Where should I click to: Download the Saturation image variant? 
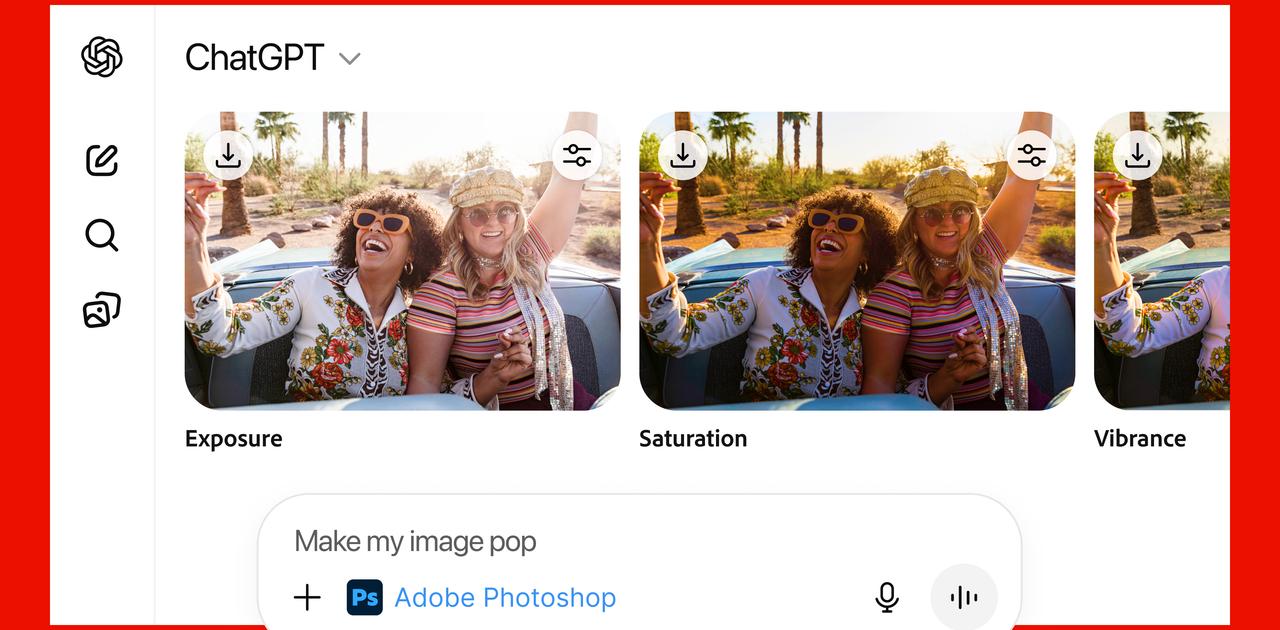click(x=683, y=155)
